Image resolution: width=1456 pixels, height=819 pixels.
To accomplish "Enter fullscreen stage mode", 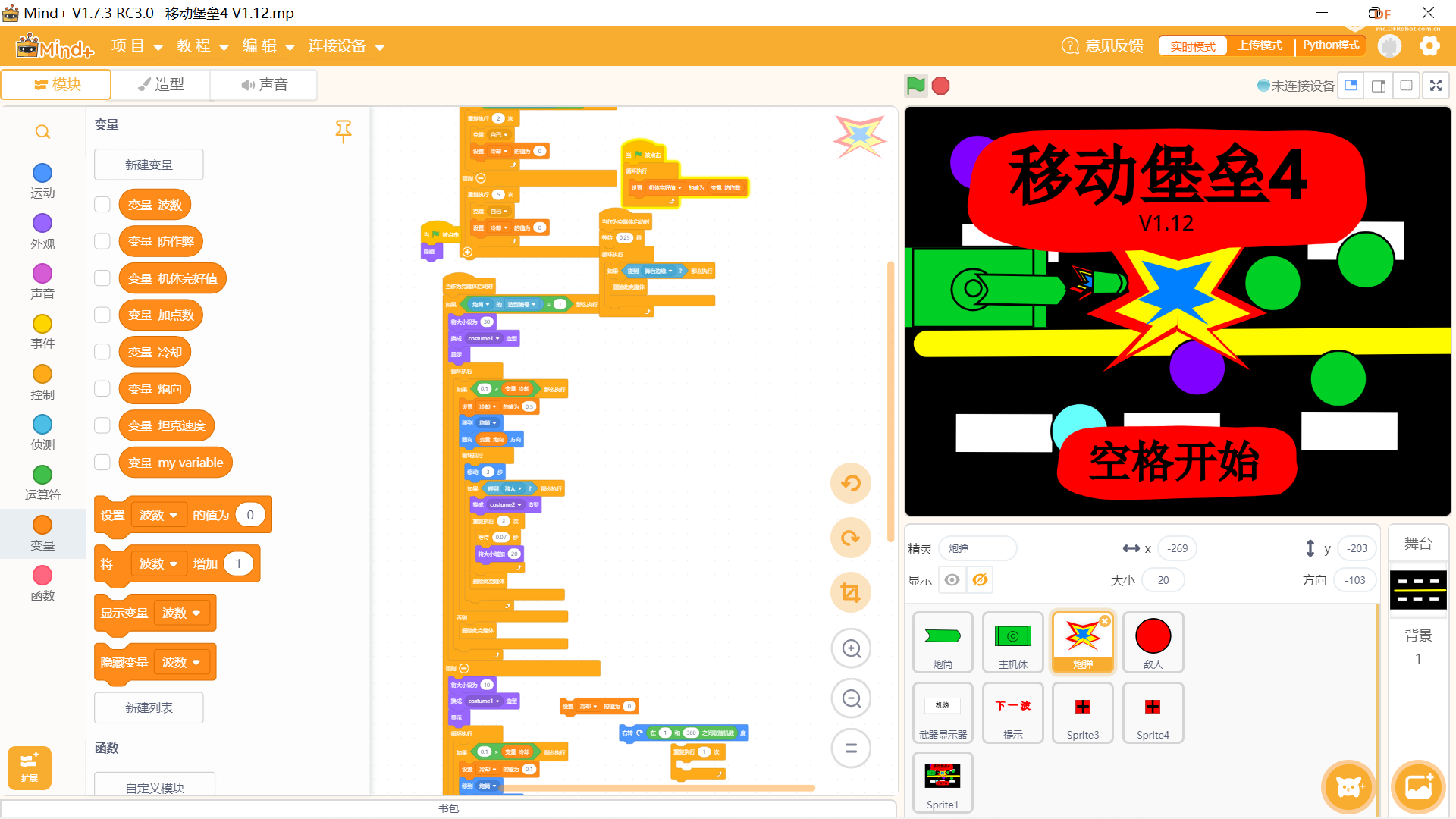I will pos(1436,86).
